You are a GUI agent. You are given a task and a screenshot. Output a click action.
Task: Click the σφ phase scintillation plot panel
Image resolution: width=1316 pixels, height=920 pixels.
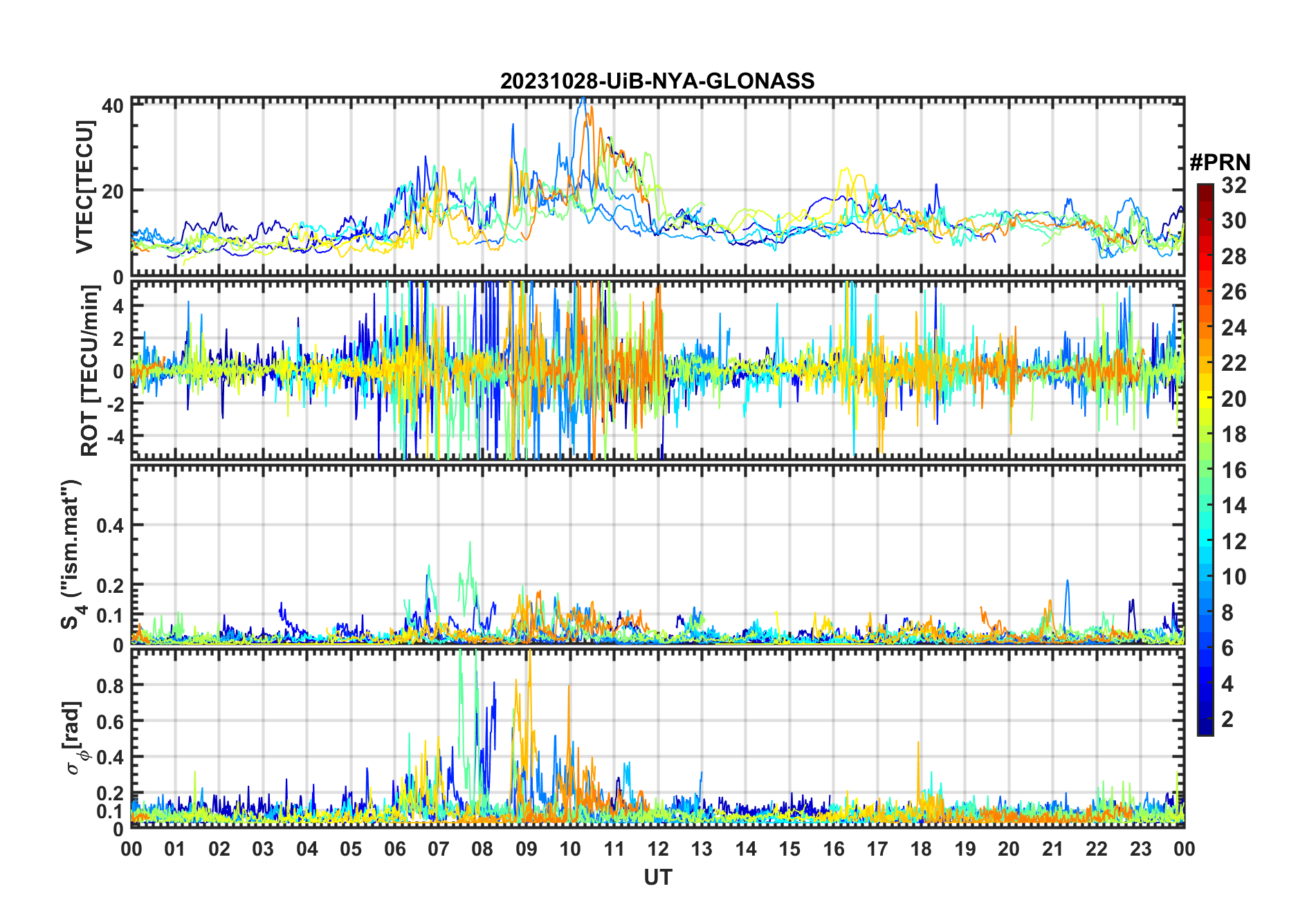[x=657, y=738]
